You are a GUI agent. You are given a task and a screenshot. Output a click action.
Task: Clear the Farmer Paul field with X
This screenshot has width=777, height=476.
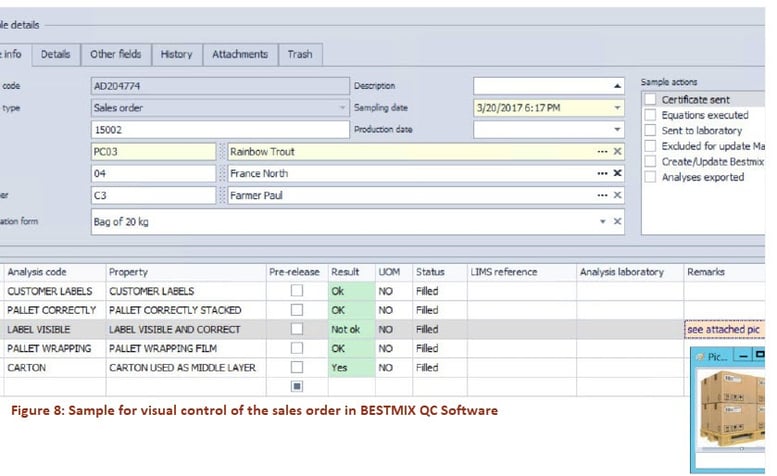(x=617, y=195)
